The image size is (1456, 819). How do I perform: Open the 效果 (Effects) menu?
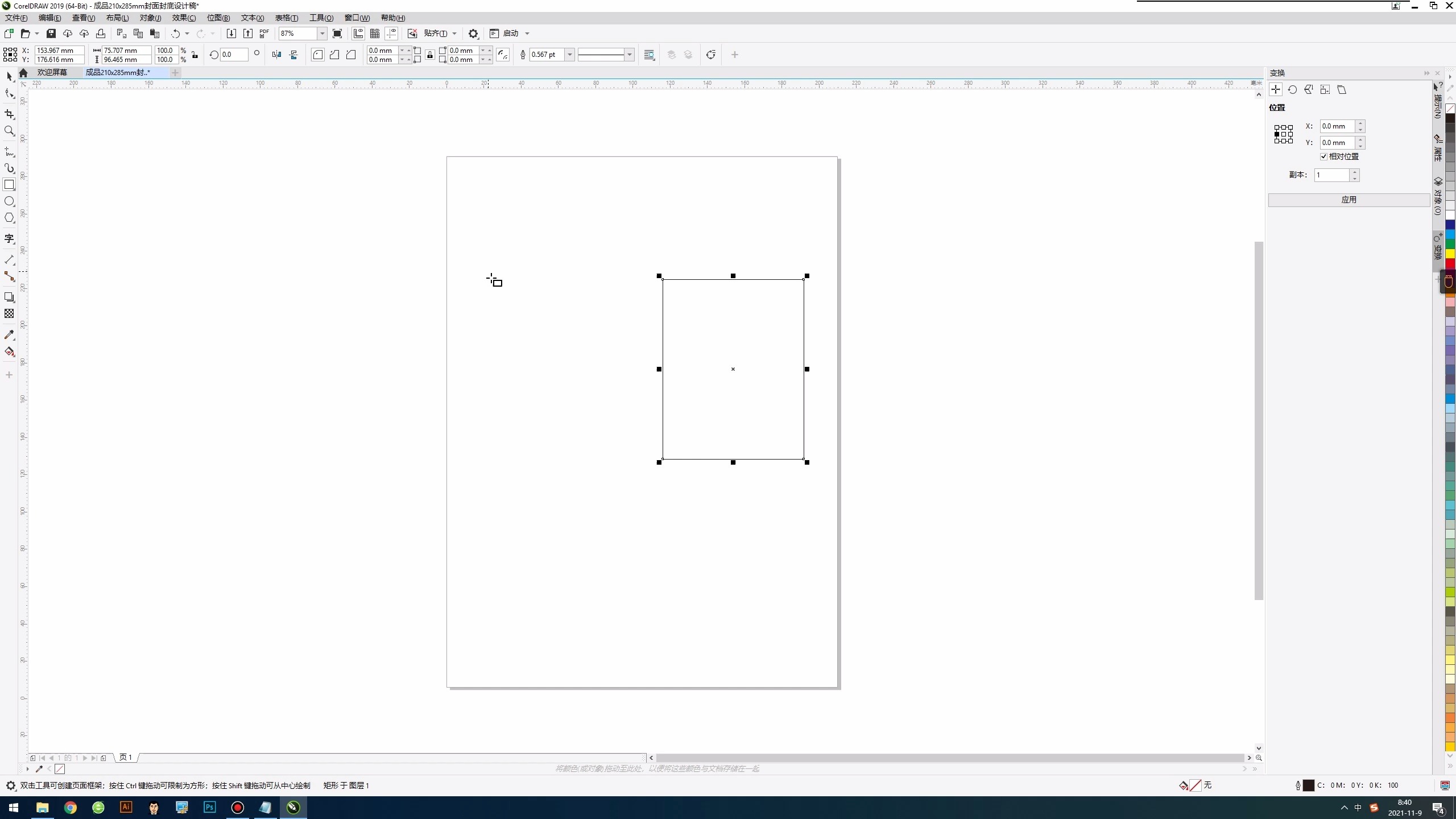184,18
